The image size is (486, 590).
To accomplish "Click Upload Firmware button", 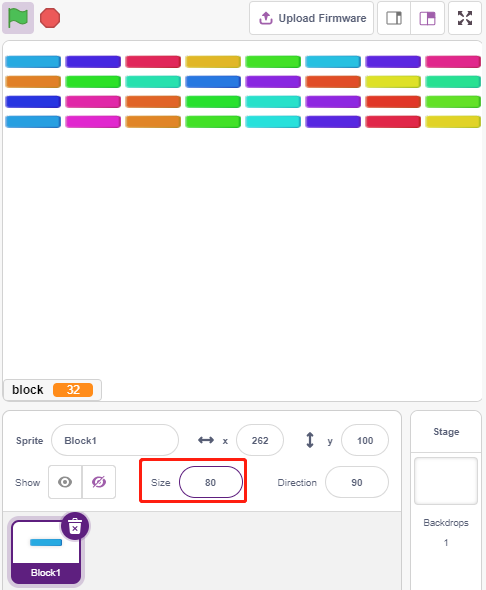I will (x=311, y=18).
